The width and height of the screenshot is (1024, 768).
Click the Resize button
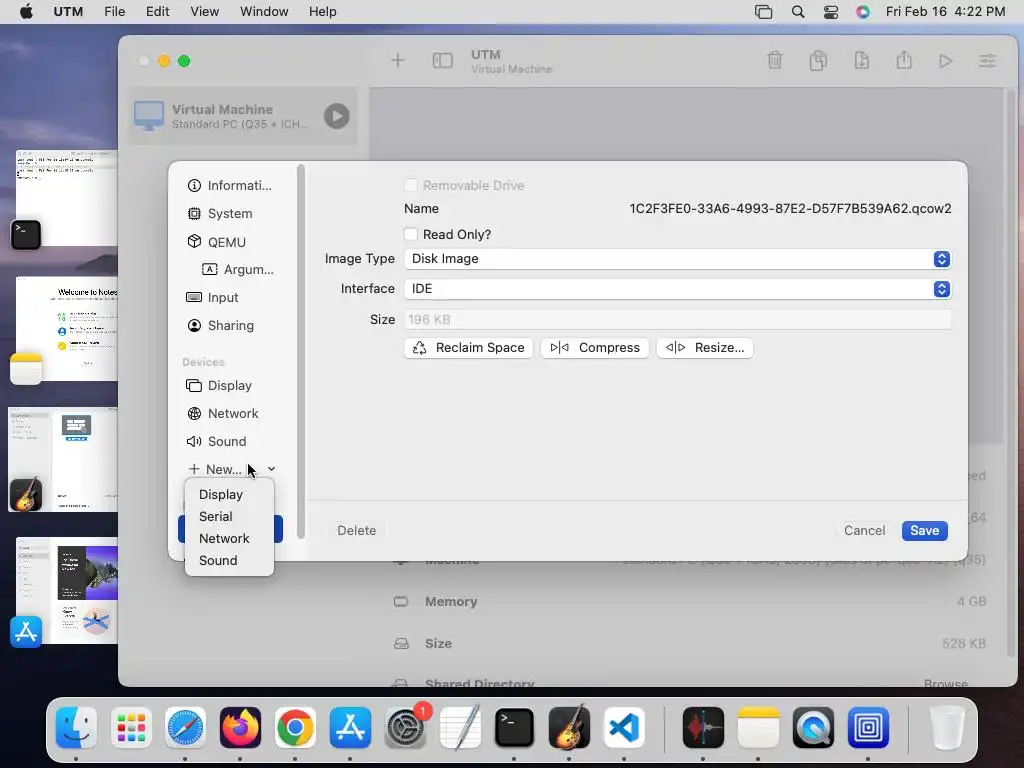click(705, 347)
